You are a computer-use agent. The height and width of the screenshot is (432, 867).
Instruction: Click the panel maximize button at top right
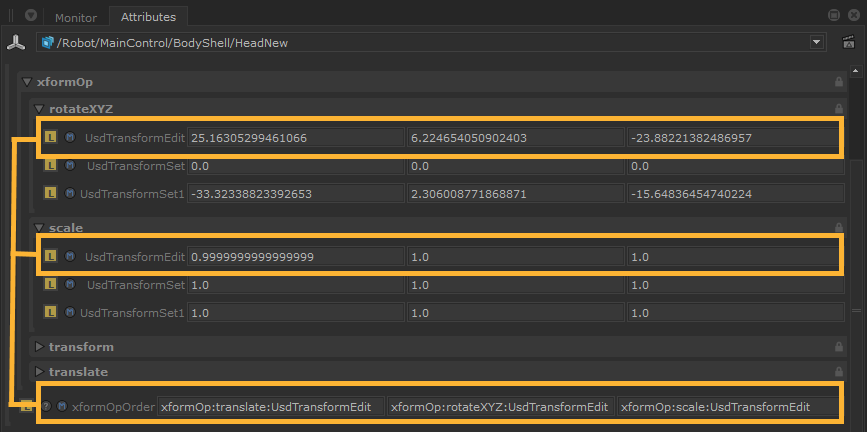[833, 15]
